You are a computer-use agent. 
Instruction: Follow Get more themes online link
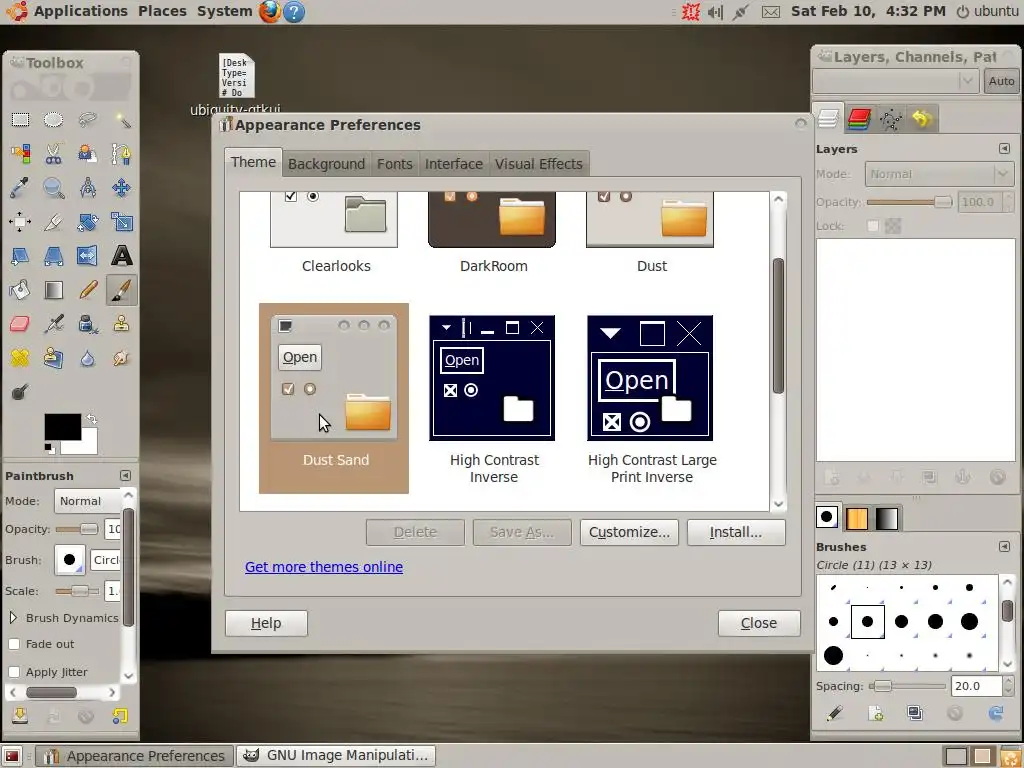tap(324, 567)
